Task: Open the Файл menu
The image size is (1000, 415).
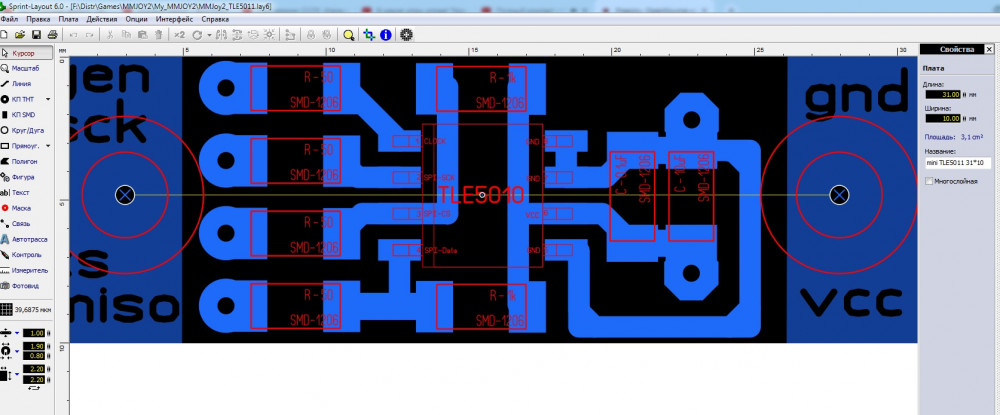Action: (9, 19)
